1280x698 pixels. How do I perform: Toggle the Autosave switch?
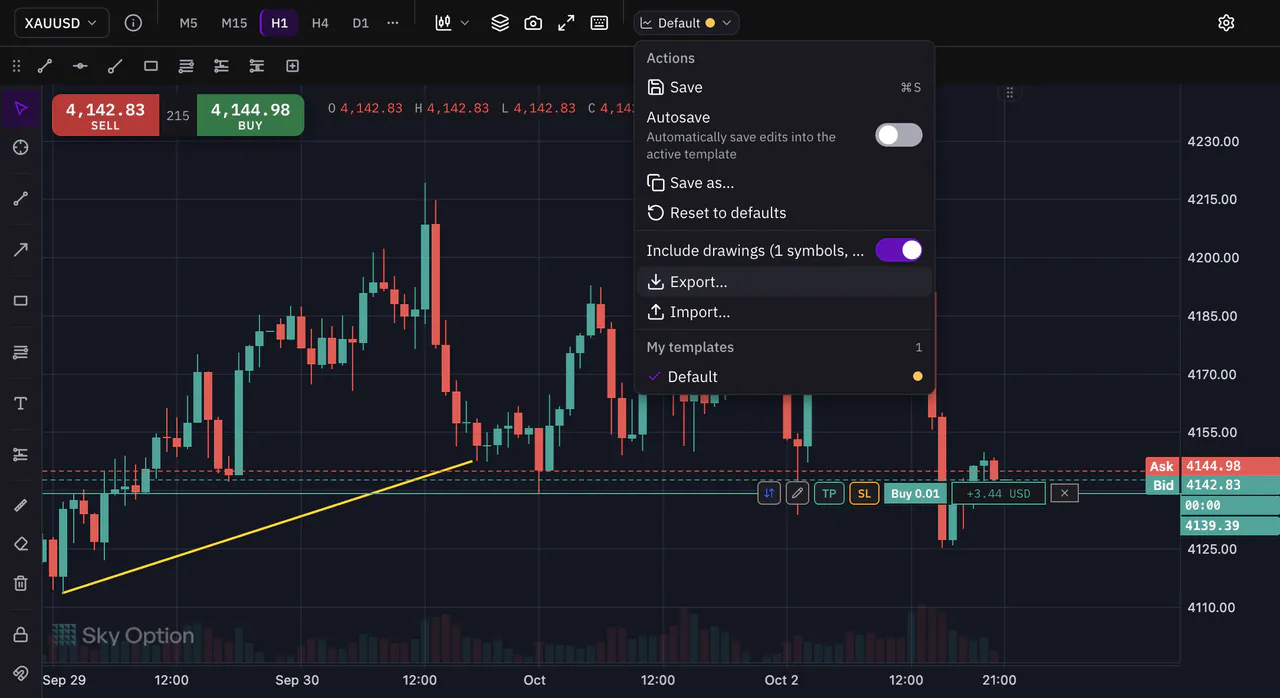pos(898,135)
